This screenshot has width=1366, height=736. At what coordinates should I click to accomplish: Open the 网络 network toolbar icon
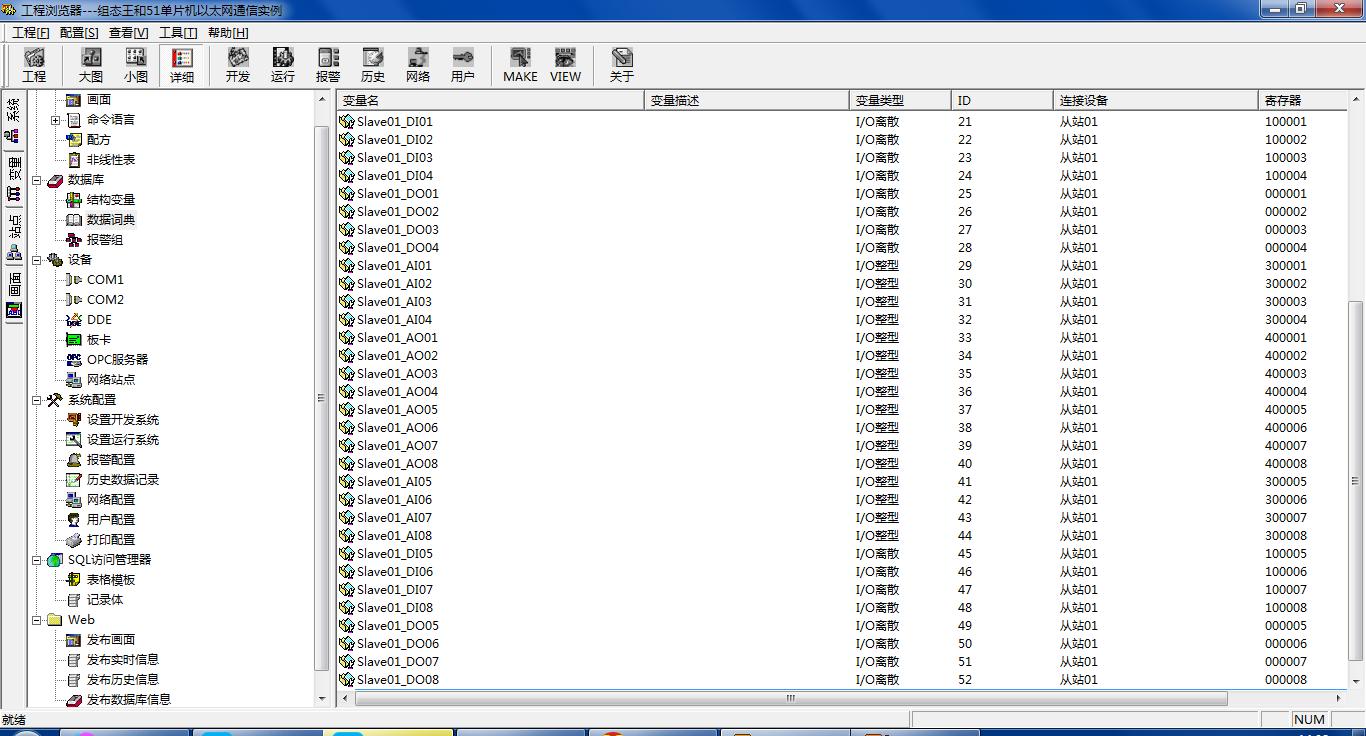click(x=417, y=65)
